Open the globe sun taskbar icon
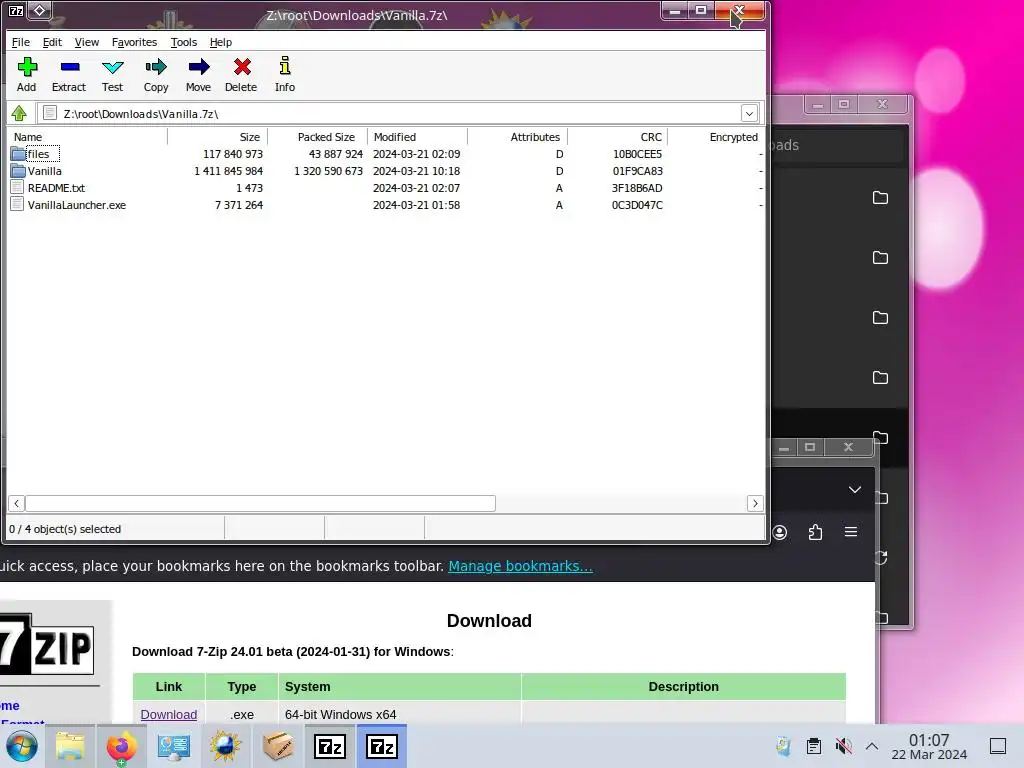 pos(225,746)
